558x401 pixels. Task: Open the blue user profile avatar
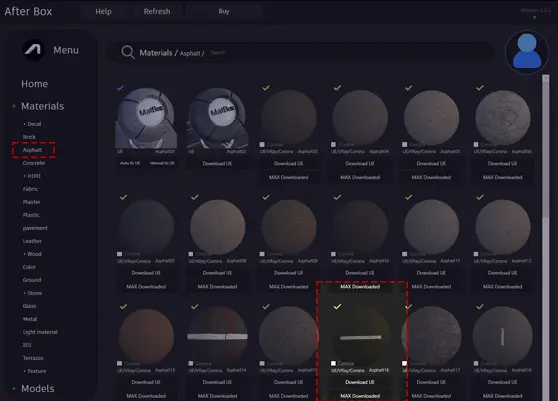(527, 52)
